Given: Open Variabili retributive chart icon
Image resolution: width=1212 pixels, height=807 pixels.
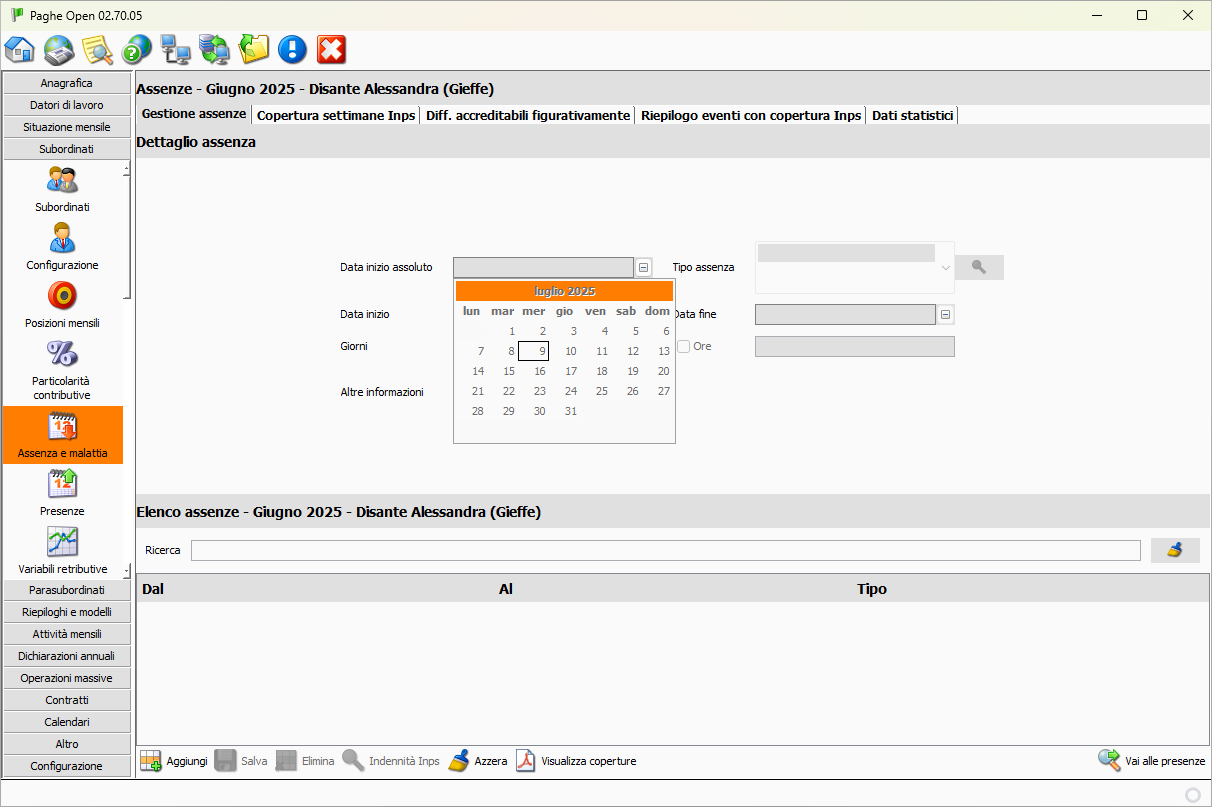Looking at the screenshot, I should click(x=62, y=543).
